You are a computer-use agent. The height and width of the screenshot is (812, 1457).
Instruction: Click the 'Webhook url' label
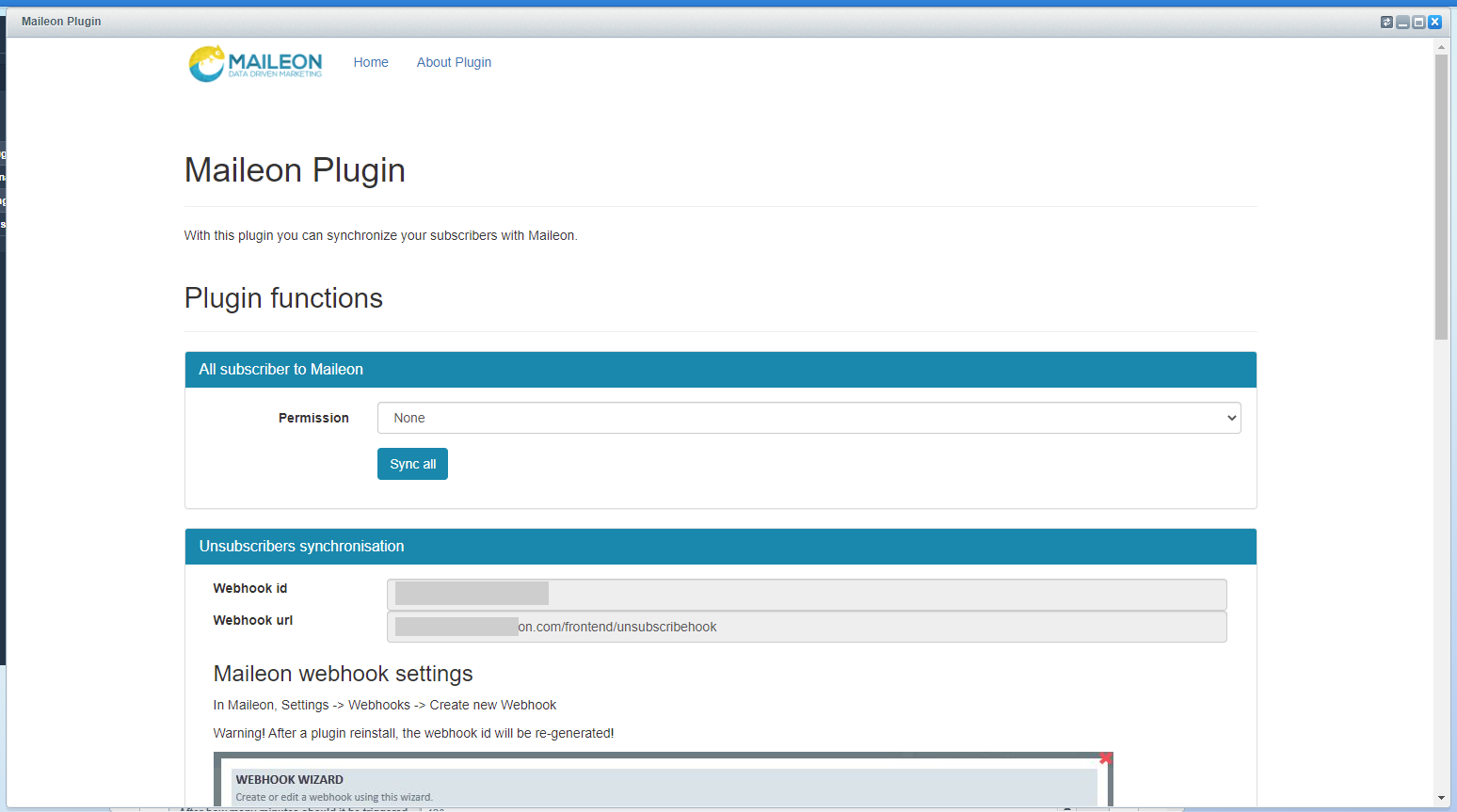tap(253, 620)
